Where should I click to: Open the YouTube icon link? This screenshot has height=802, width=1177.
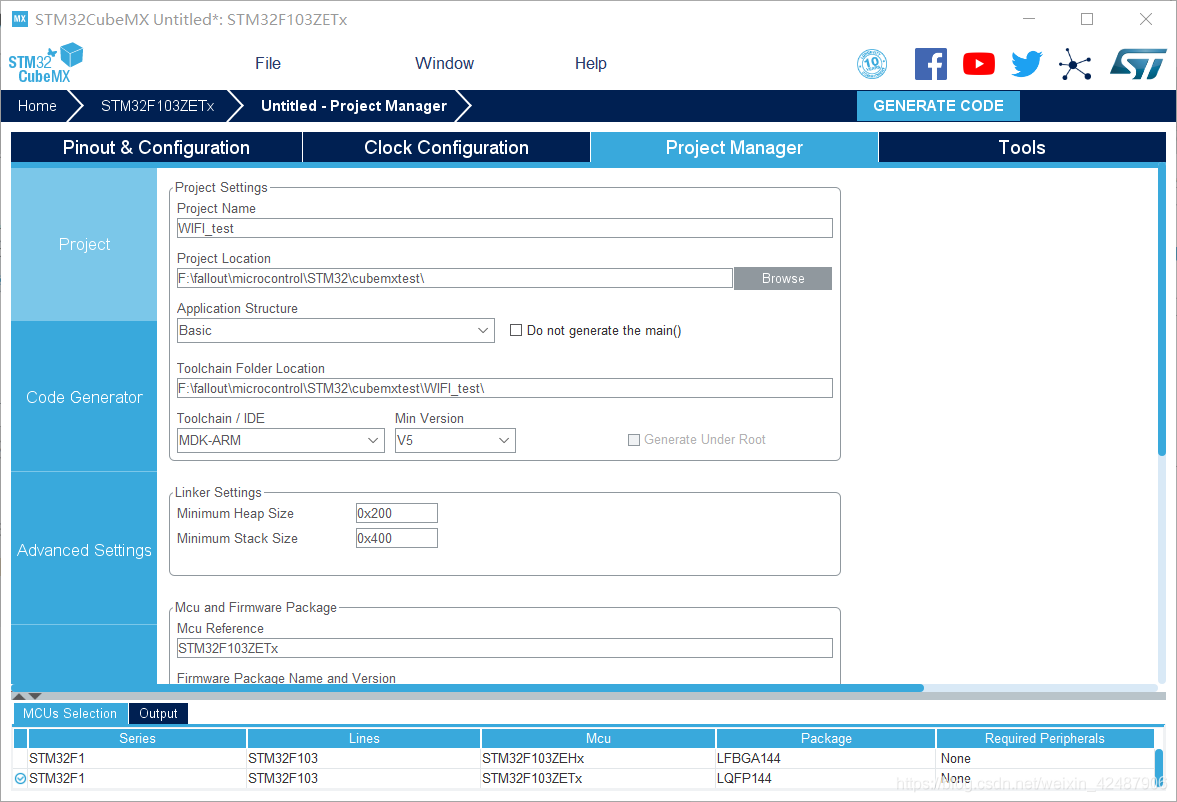tap(979, 64)
